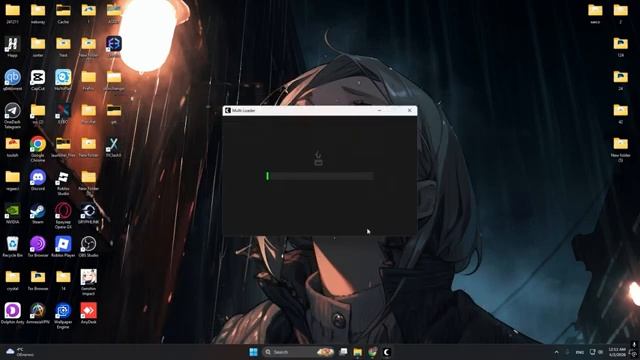Close the Multi Loader window
Viewport: 640px width, 360px height.
(x=410, y=110)
